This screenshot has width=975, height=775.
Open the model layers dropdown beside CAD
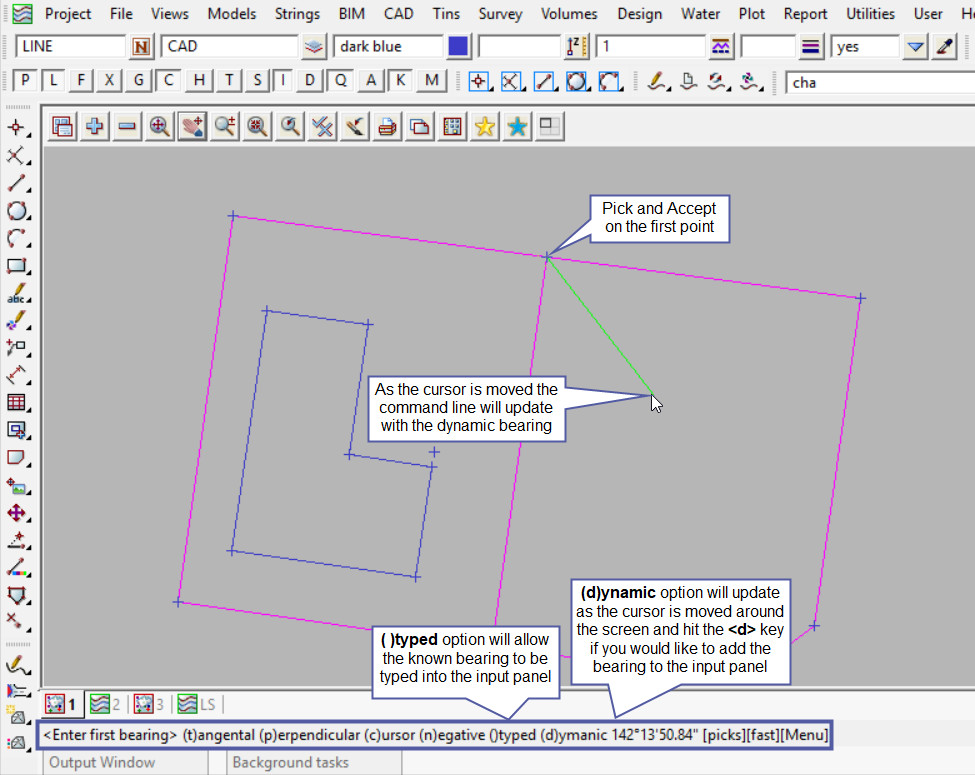click(314, 46)
